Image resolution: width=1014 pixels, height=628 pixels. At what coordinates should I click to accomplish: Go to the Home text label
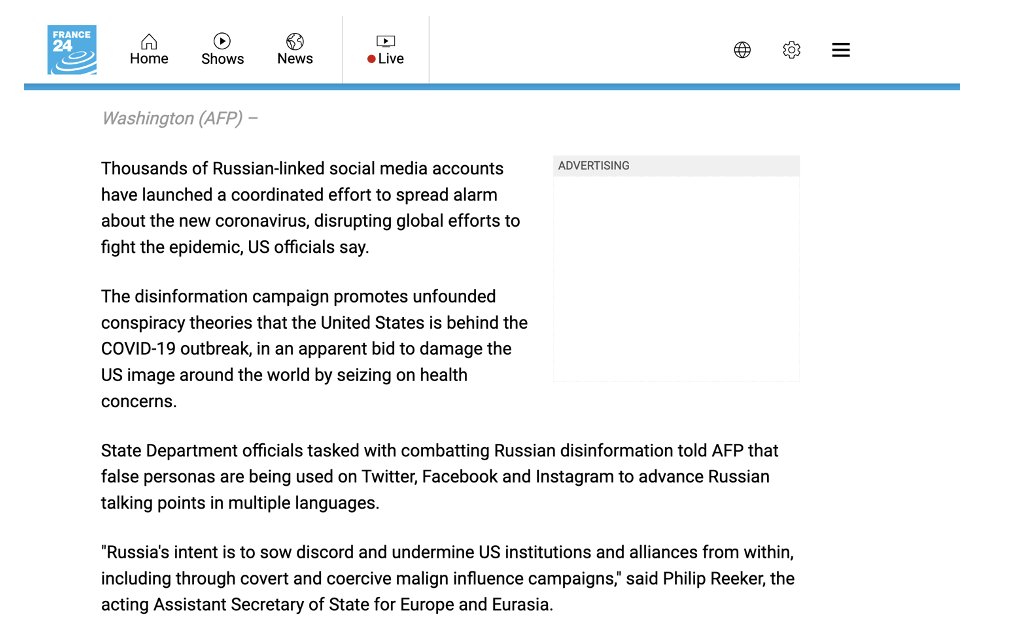[x=149, y=59]
